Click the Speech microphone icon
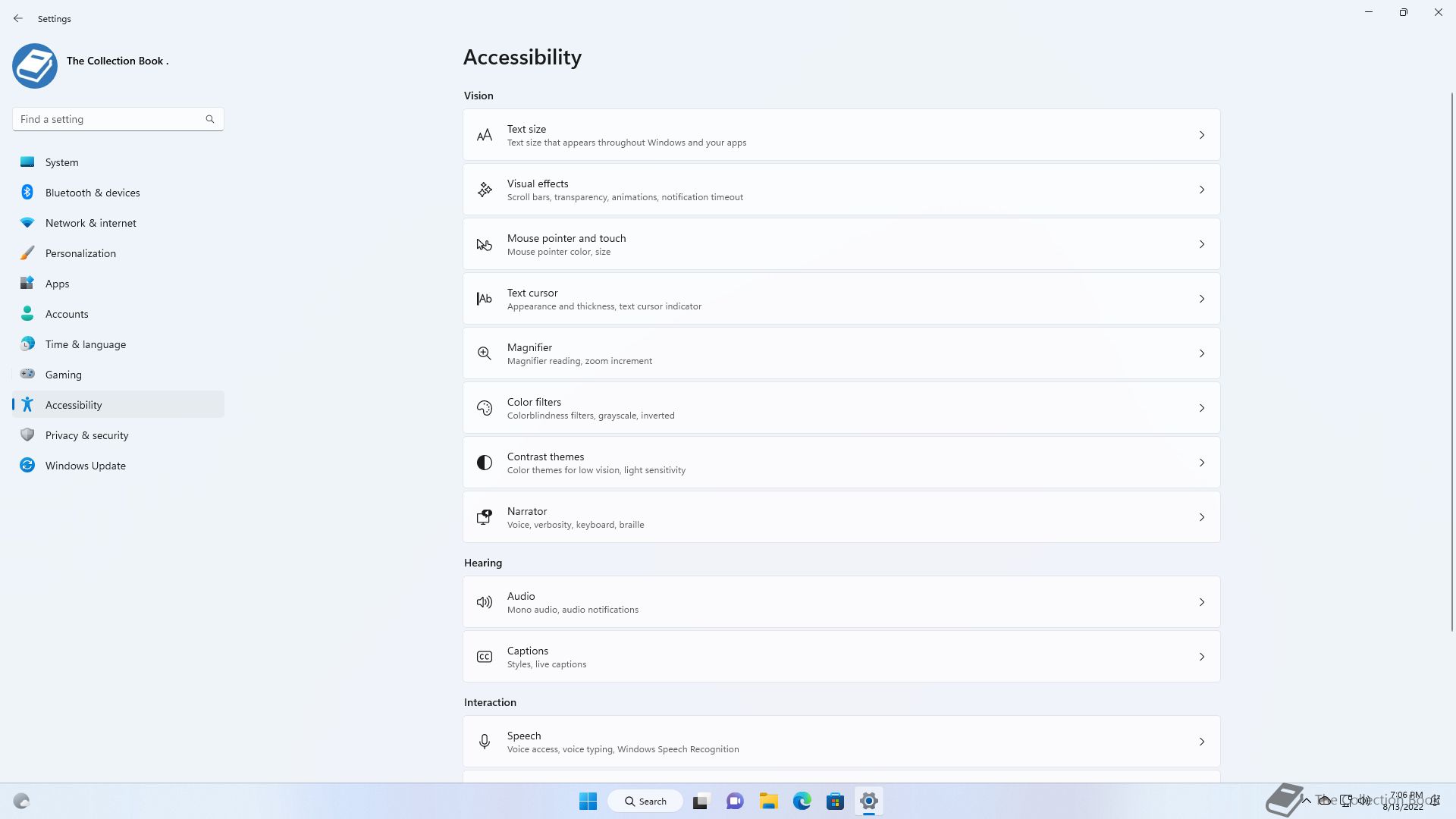1456x819 pixels. [x=485, y=742]
